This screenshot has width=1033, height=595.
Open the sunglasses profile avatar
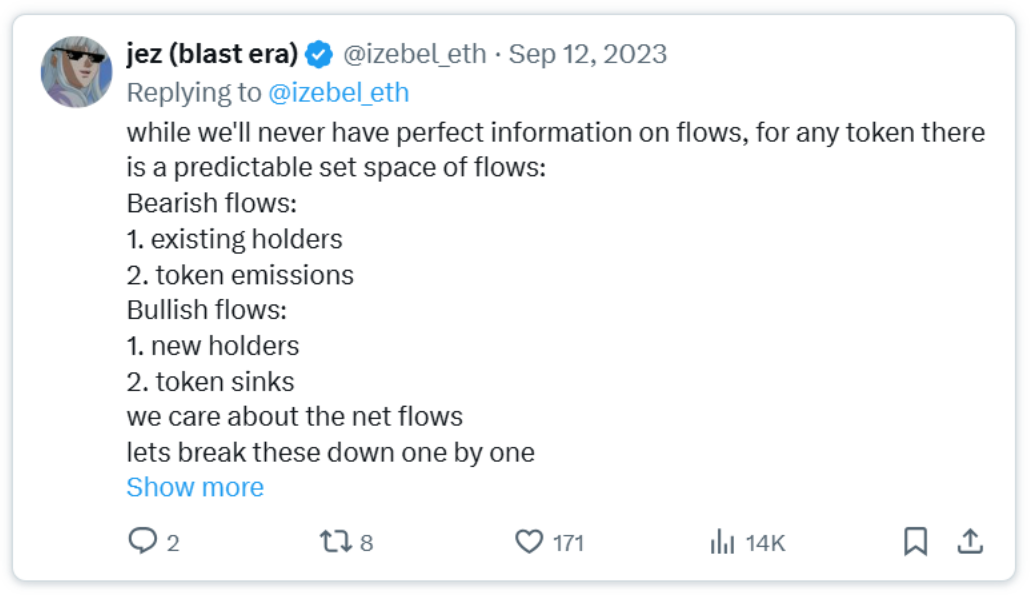76,72
